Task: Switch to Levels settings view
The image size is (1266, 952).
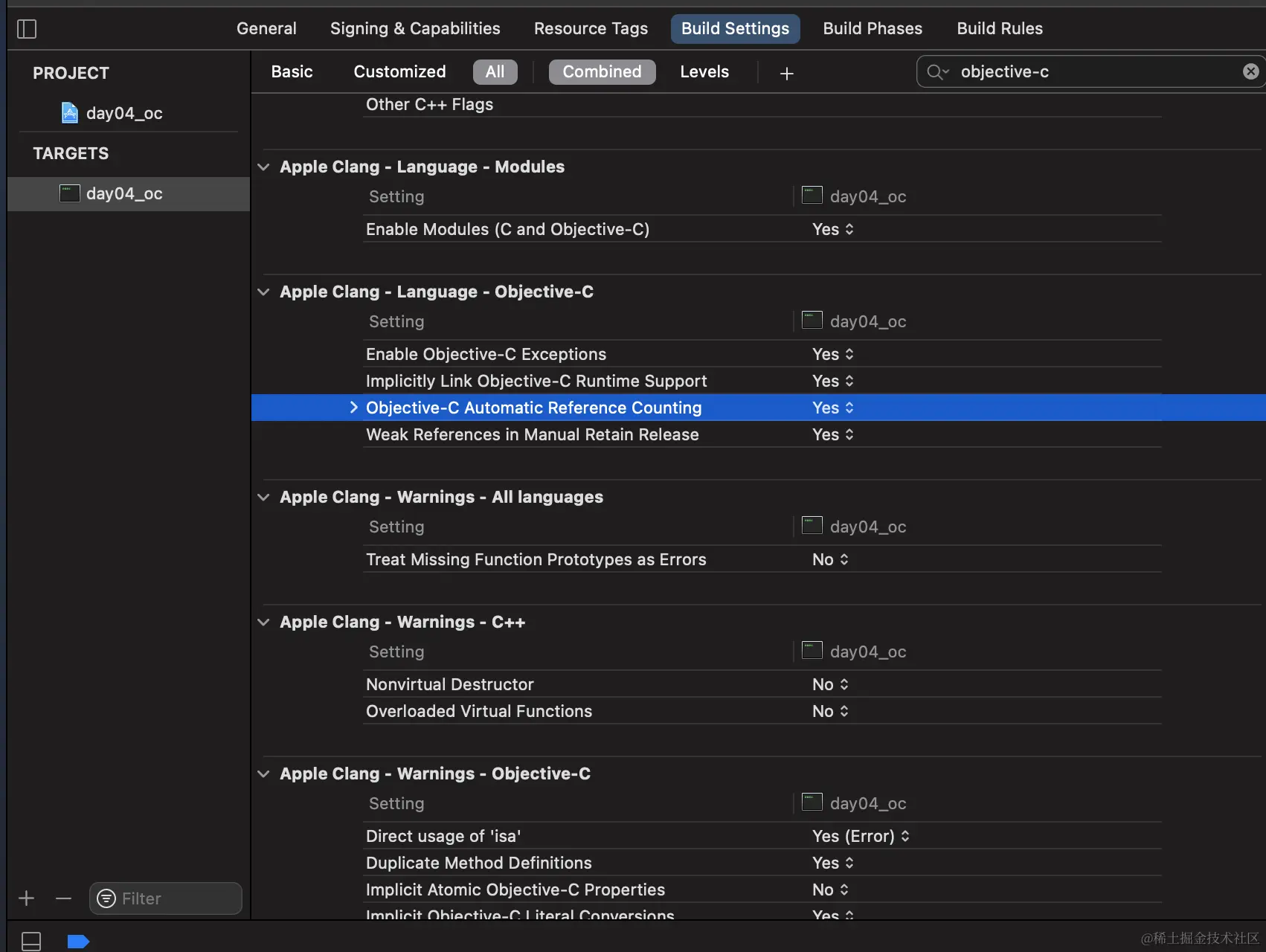Action: 704,72
